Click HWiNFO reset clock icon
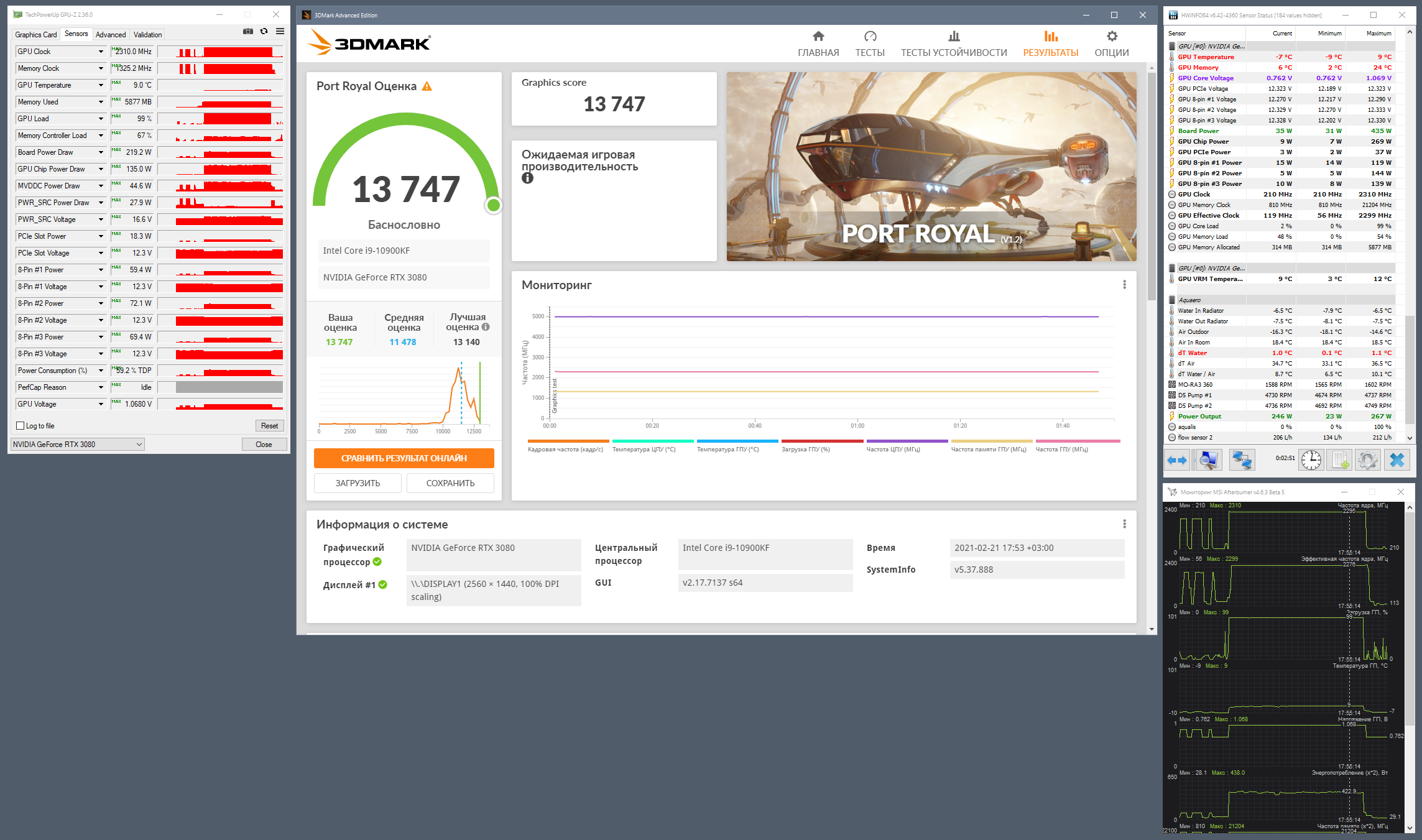This screenshot has height=840, width=1422. coord(1311,460)
